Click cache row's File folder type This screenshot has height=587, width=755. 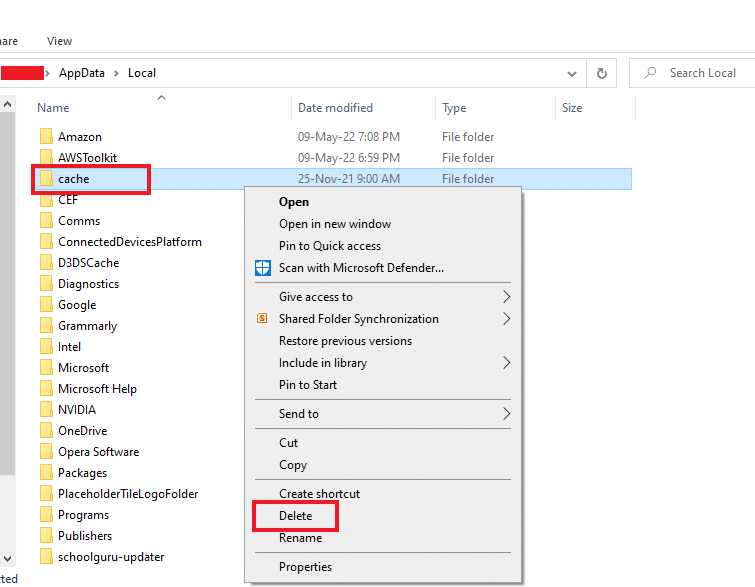pos(468,179)
